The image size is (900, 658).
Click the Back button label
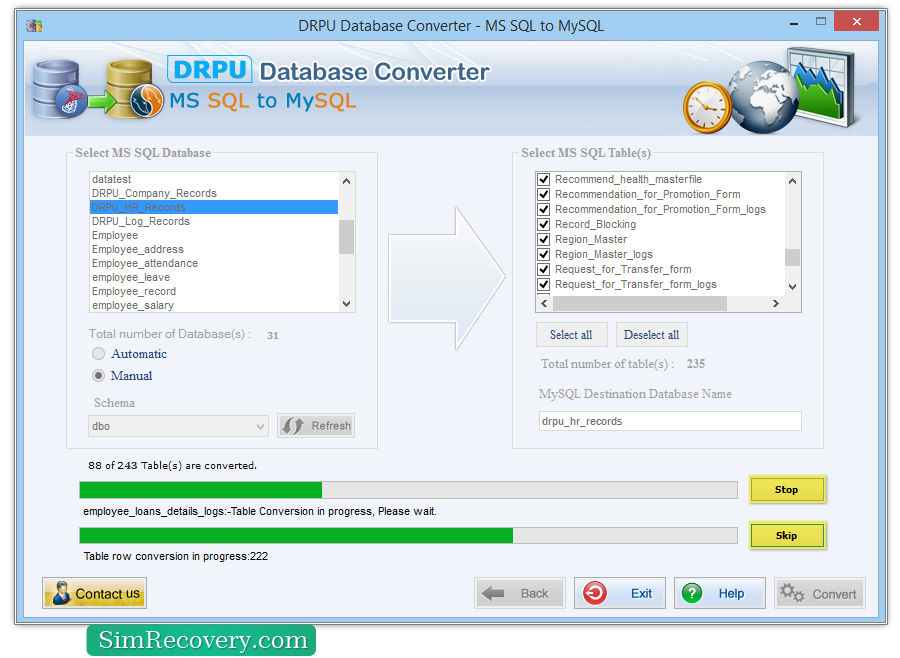(534, 594)
